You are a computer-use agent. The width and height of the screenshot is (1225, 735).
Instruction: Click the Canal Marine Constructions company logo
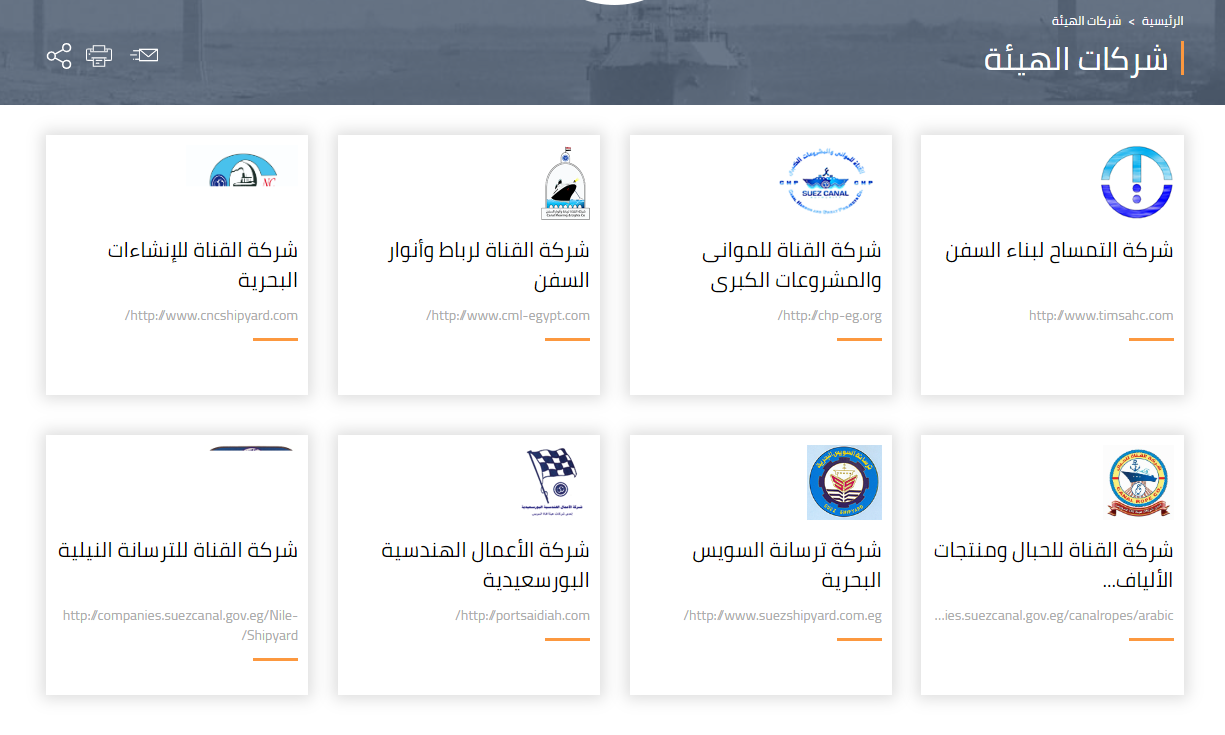[x=242, y=172]
